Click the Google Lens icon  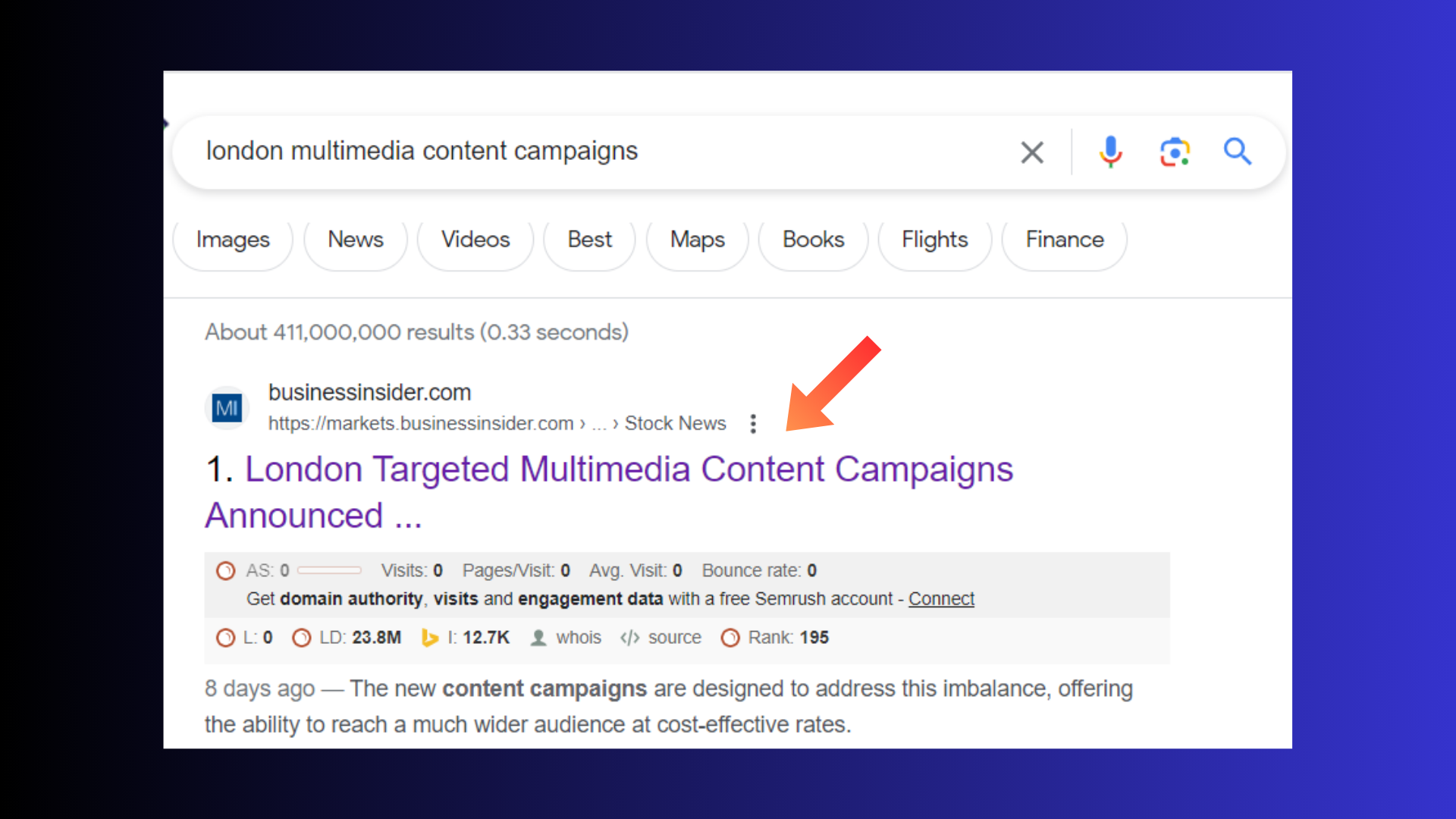[1173, 152]
